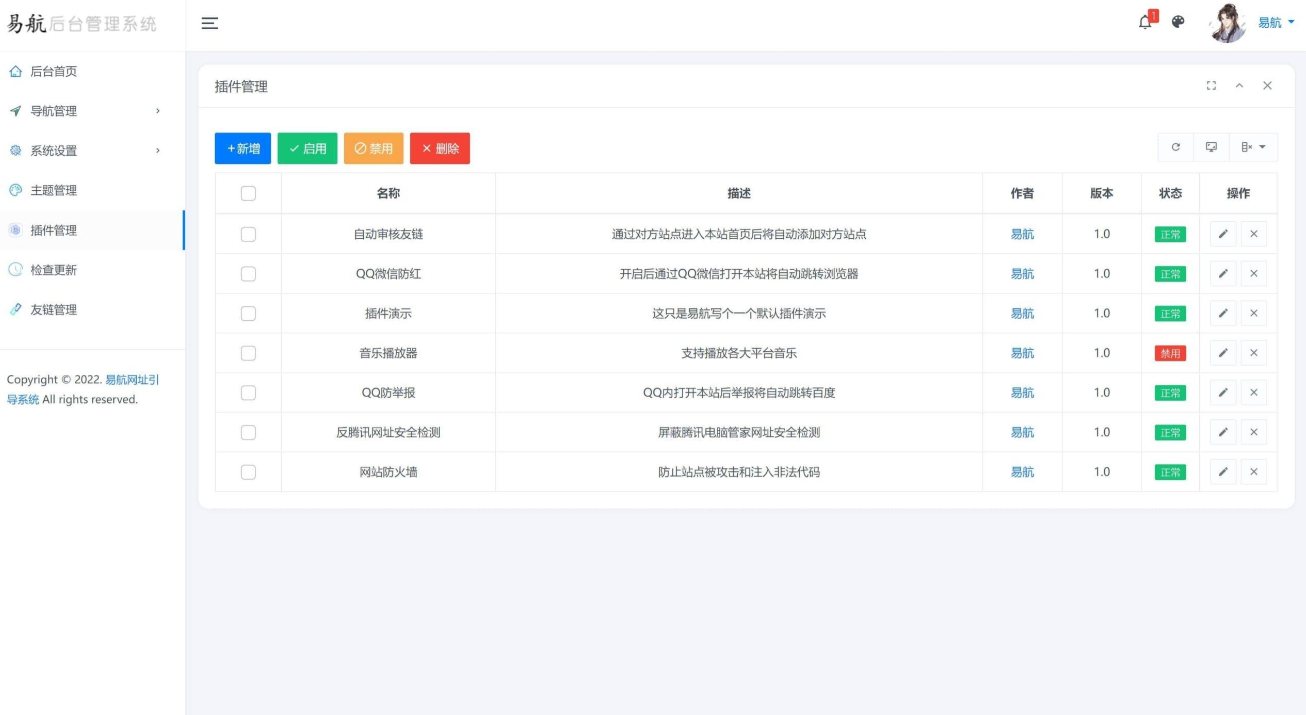Check the 音乐播放器 row checkbox
The image size is (1306, 715).
click(248, 353)
